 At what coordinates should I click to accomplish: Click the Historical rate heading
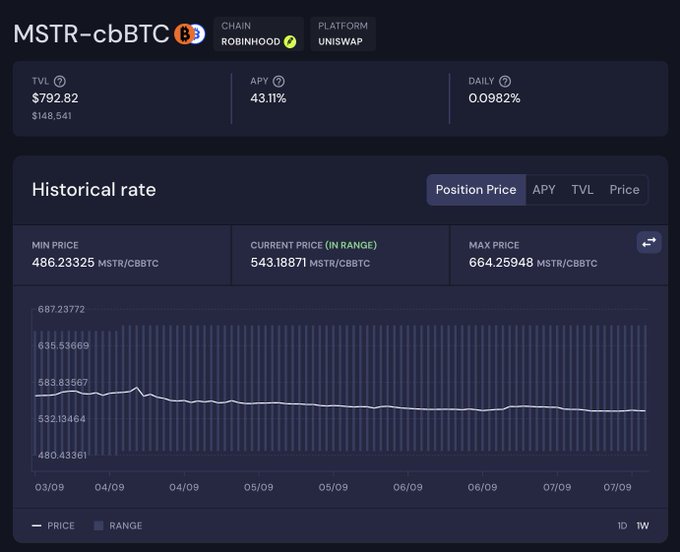pos(94,189)
